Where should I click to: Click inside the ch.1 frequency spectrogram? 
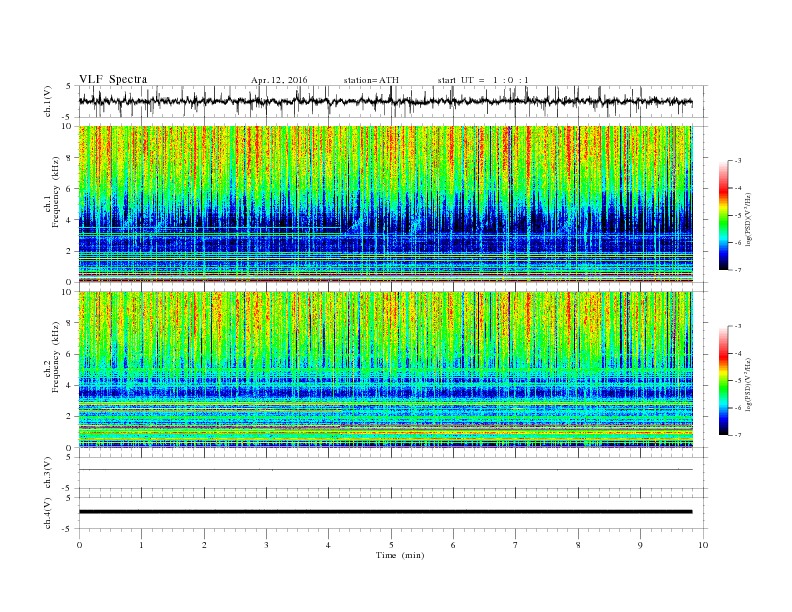pyautogui.click(x=385, y=204)
